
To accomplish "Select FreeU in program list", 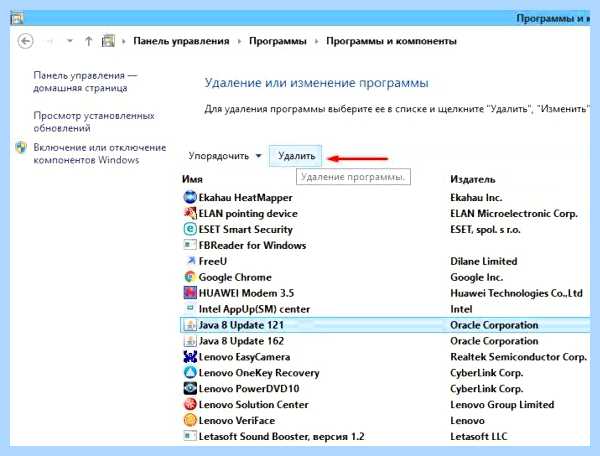I will pos(213,261).
